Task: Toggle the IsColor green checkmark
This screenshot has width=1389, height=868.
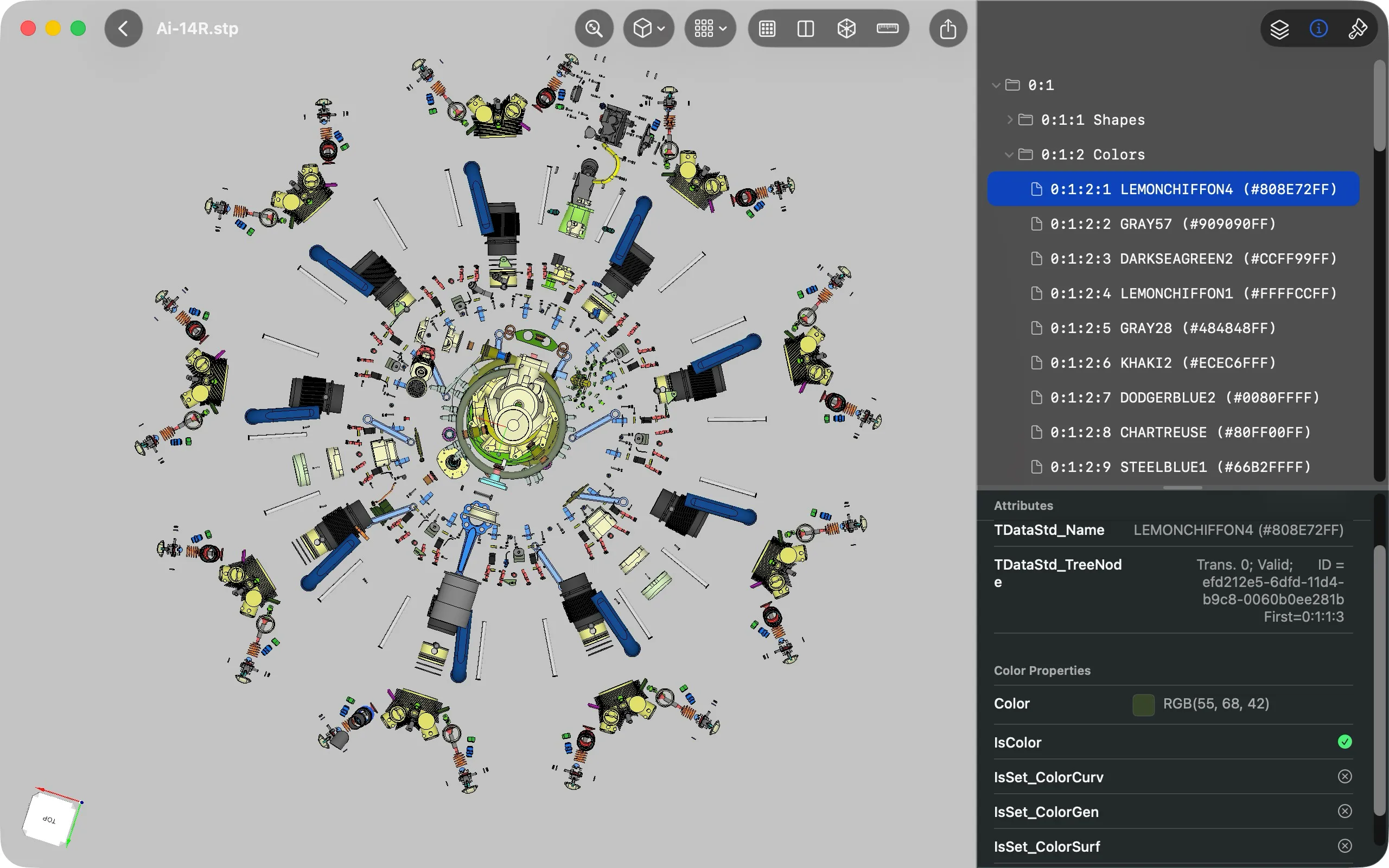Action: coord(1345,742)
